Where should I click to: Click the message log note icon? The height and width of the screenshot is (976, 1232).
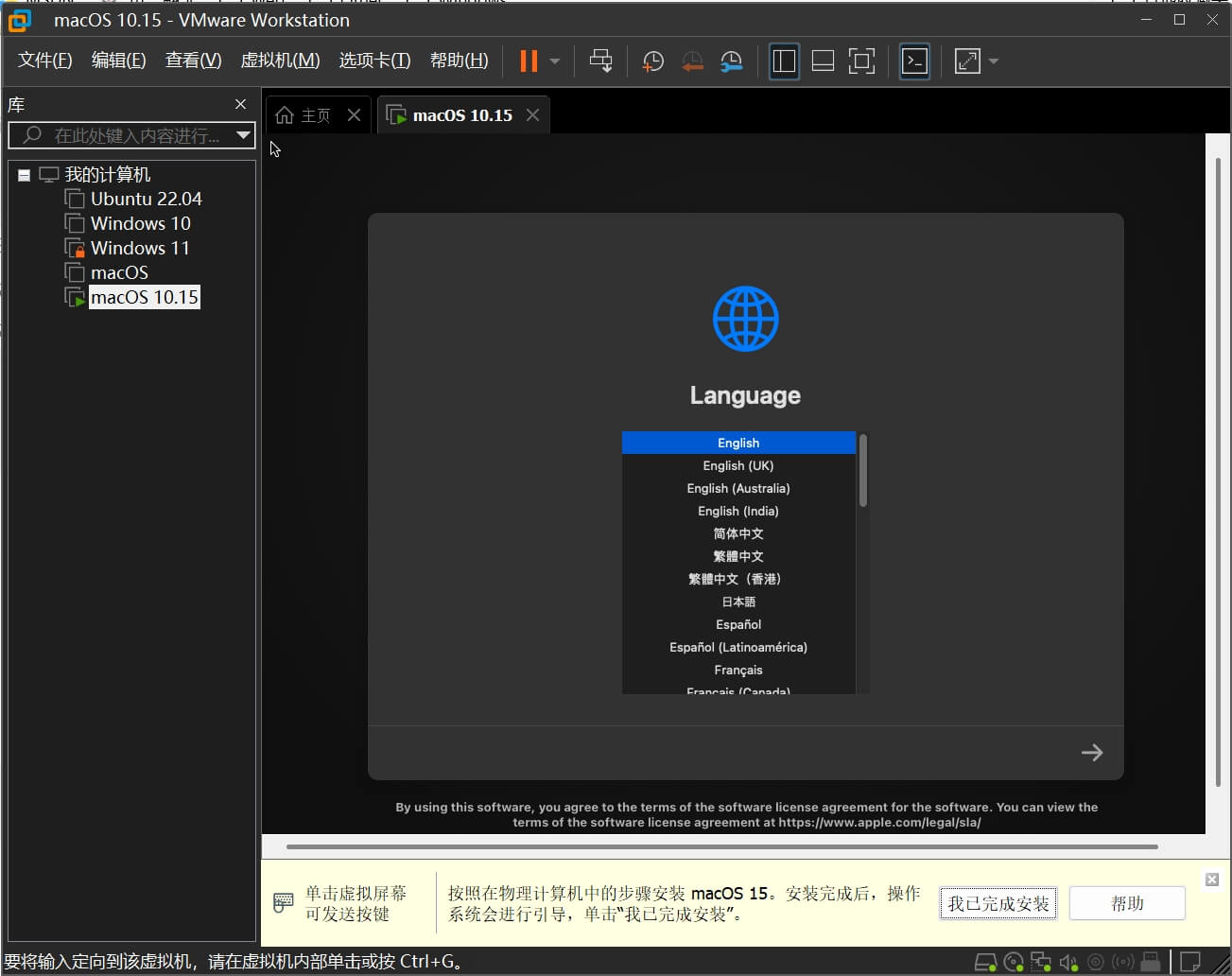point(1191,963)
